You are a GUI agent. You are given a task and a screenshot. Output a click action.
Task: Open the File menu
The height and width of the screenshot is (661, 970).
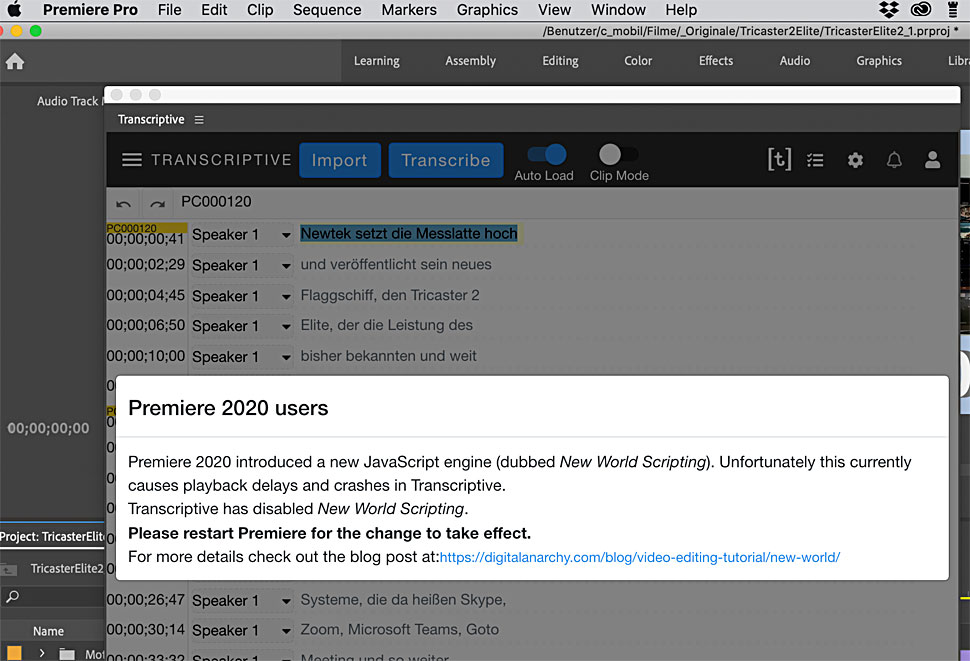[170, 10]
